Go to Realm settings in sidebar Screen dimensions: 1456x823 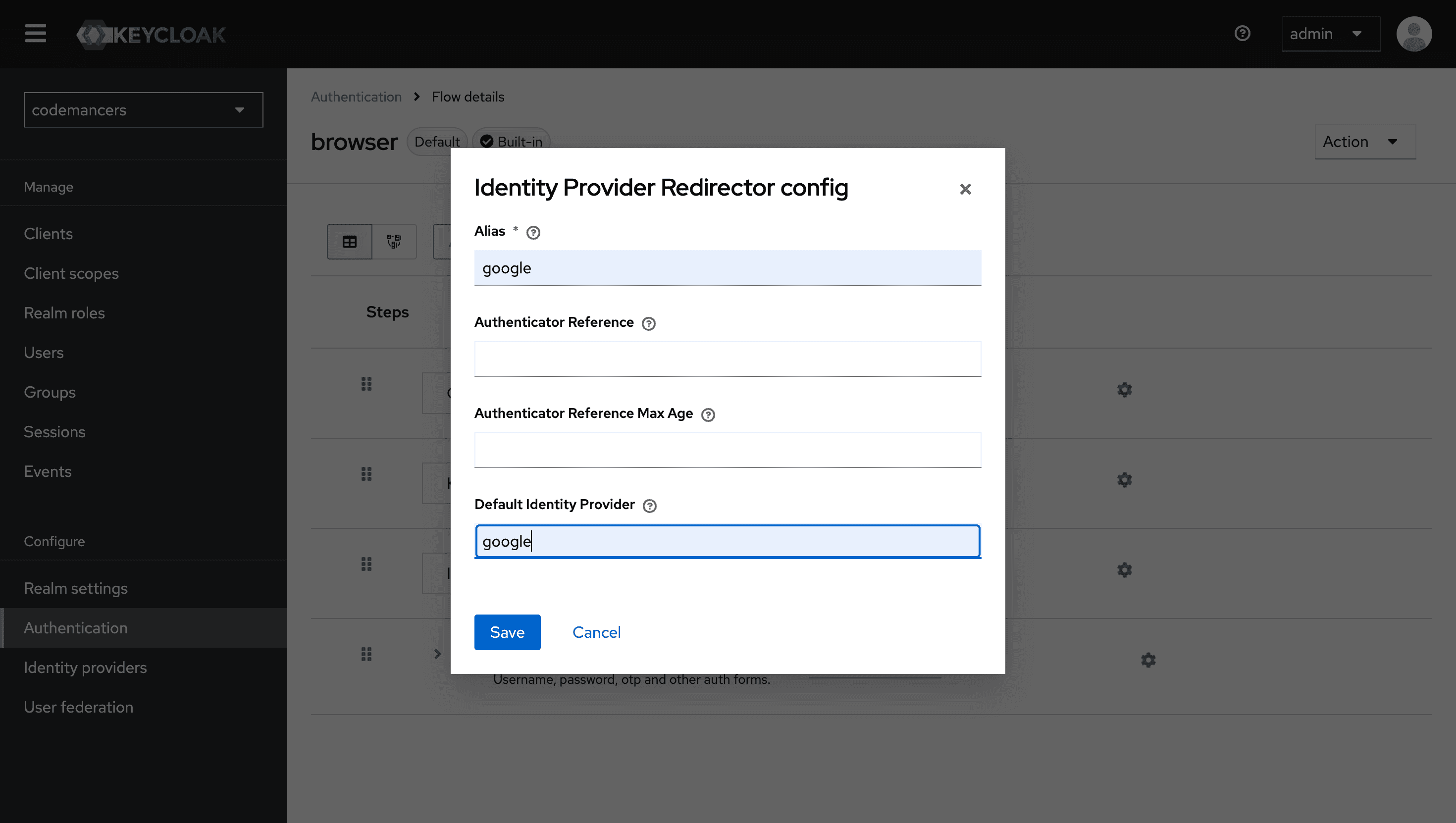tap(76, 588)
